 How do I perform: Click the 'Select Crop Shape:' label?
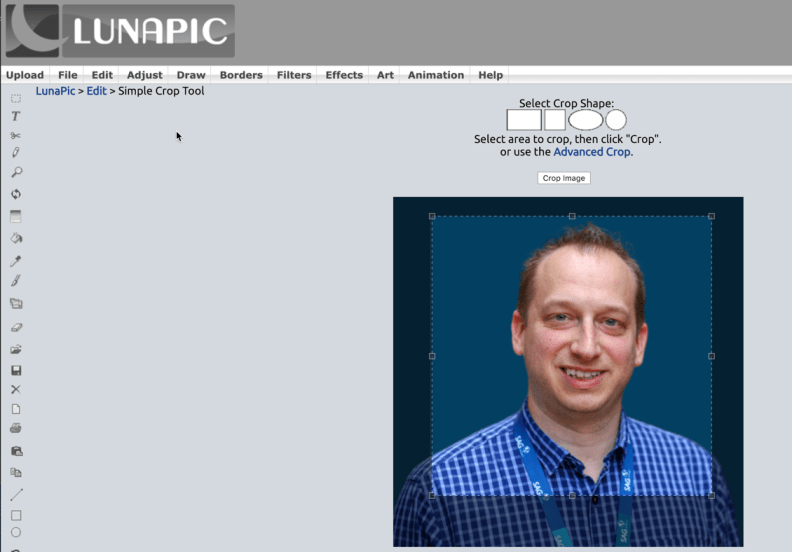pyautogui.click(x=567, y=103)
